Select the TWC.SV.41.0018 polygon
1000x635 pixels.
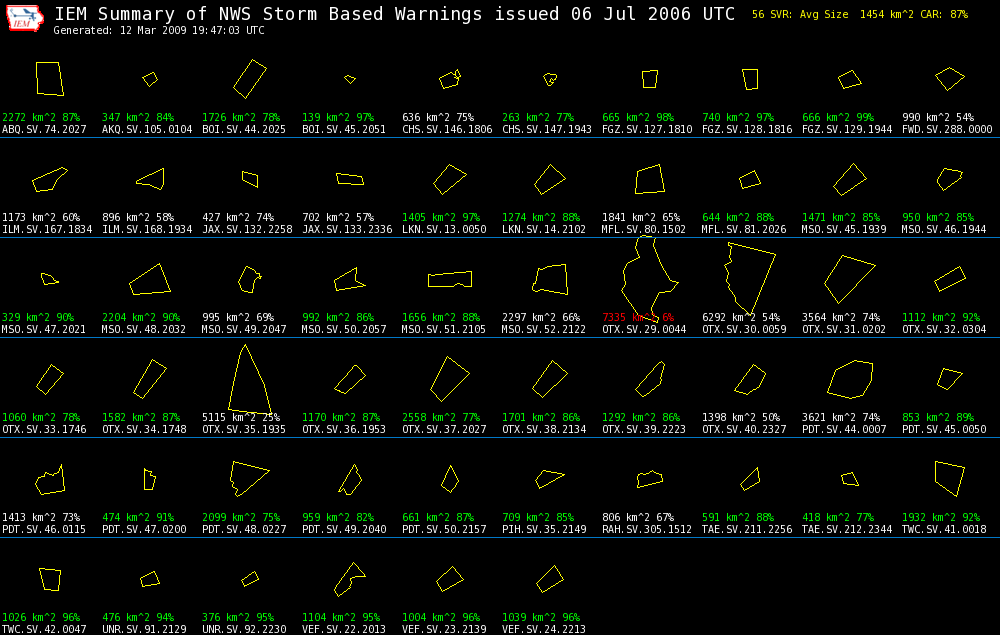(x=950, y=479)
